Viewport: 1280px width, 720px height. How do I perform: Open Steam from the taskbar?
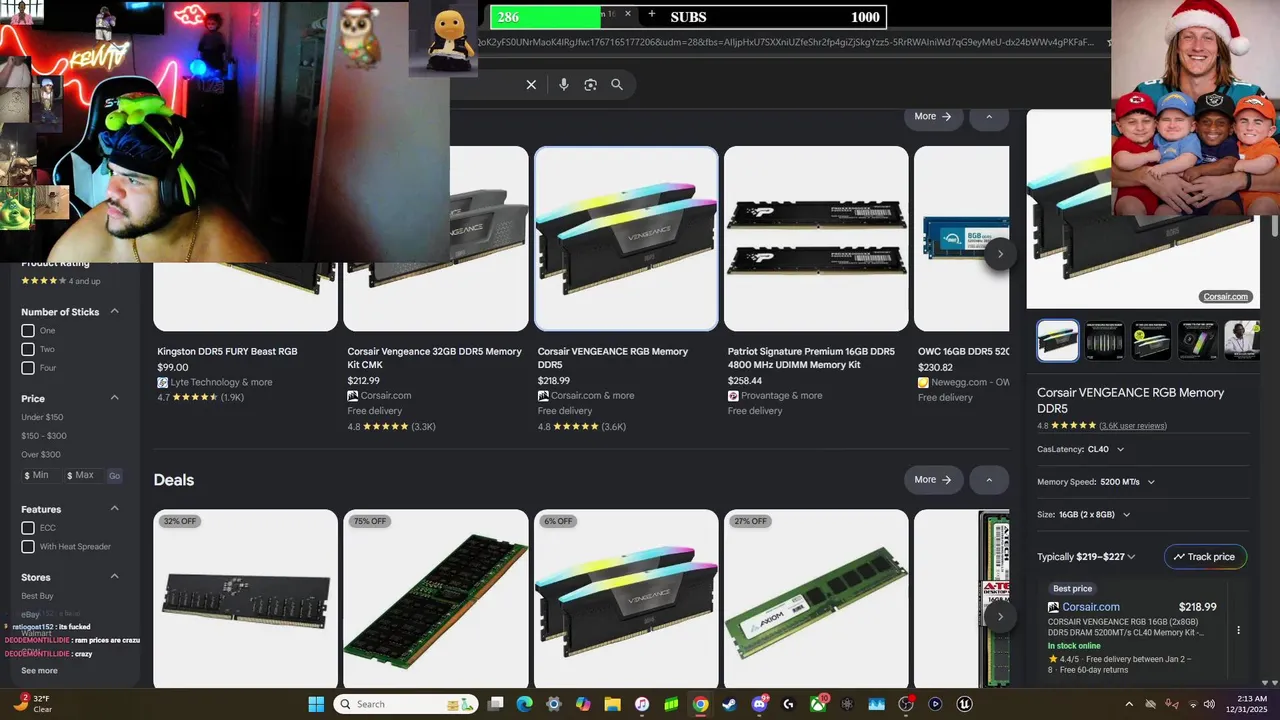click(730, 704)
